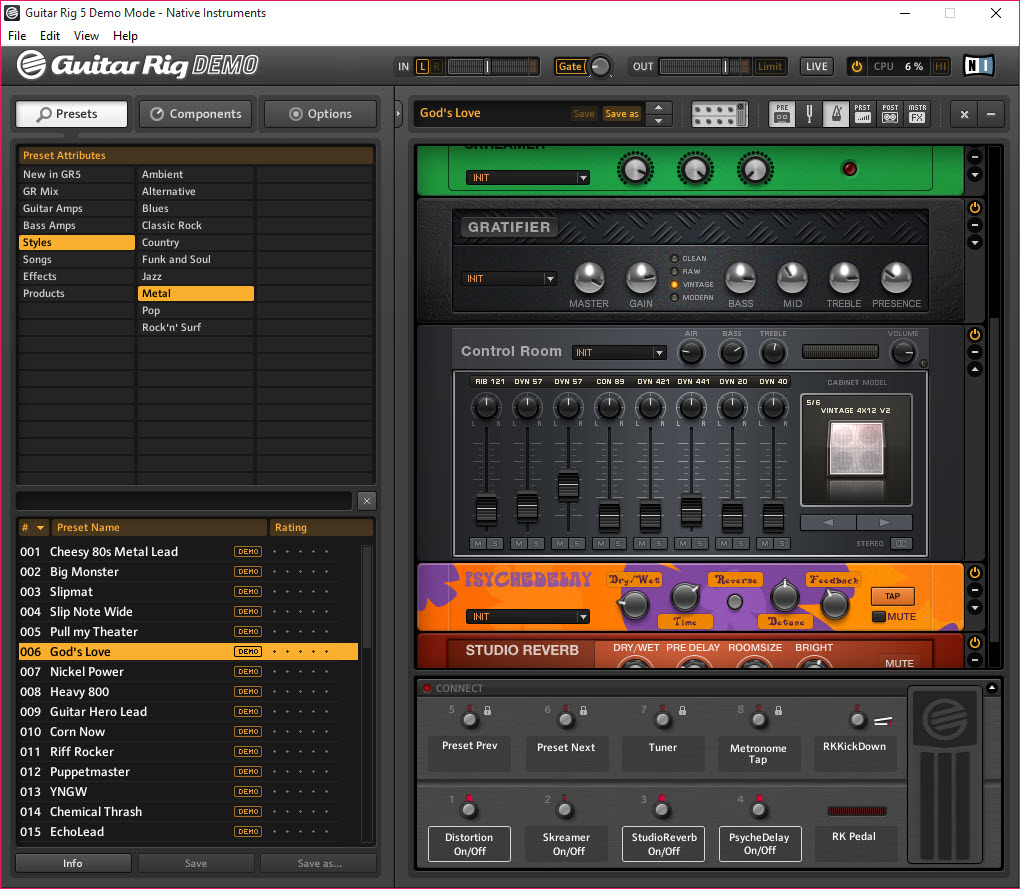Sort presets via the # column arrow
Image resolution: width=1020 pixels, height=889 pixels.
click(40, 527)
